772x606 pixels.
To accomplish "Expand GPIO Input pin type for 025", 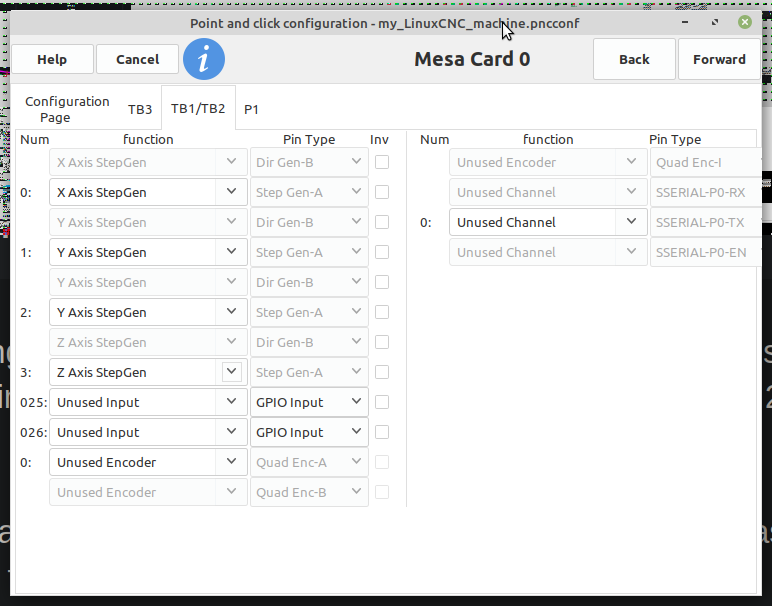I will coord(309,403).
